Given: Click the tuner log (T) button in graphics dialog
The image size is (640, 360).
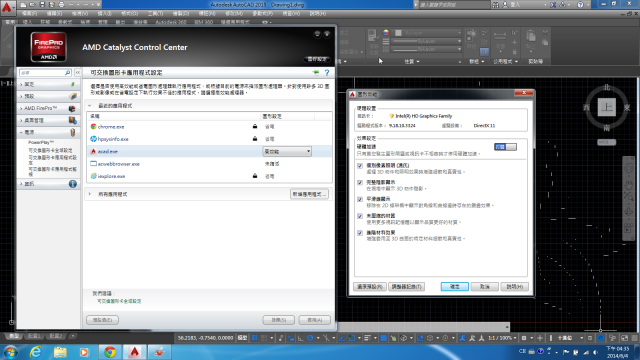Looking at the screenshot, I should point(407,287).
